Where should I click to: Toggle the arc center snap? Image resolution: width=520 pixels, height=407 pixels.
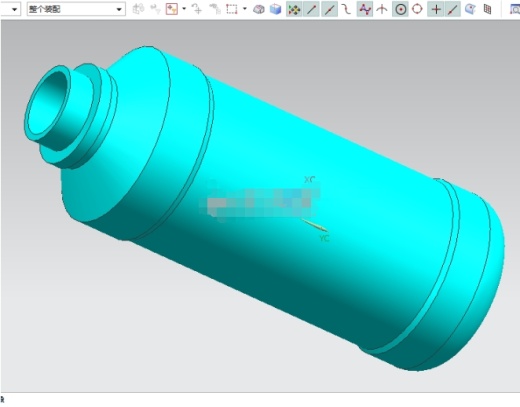coord(401,10)
